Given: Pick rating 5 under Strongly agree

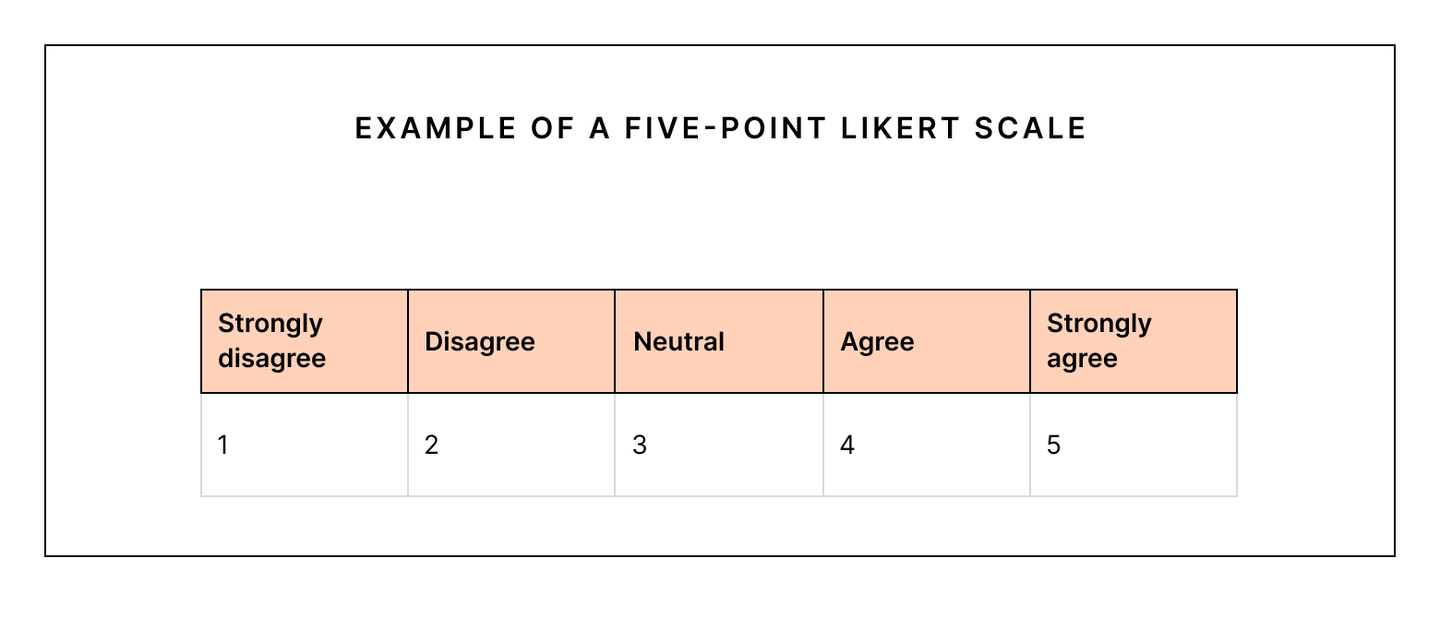Looking at the screenshot, I should [x=1054, y=445].
